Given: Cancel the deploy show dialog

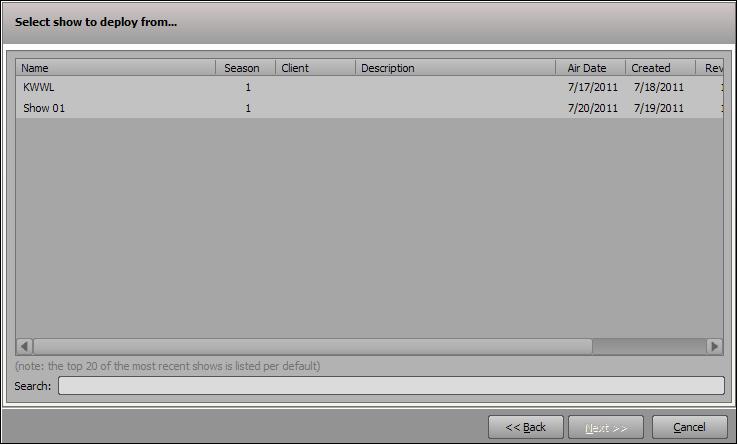Looking at the screenshot, I should tap(690, 427).
